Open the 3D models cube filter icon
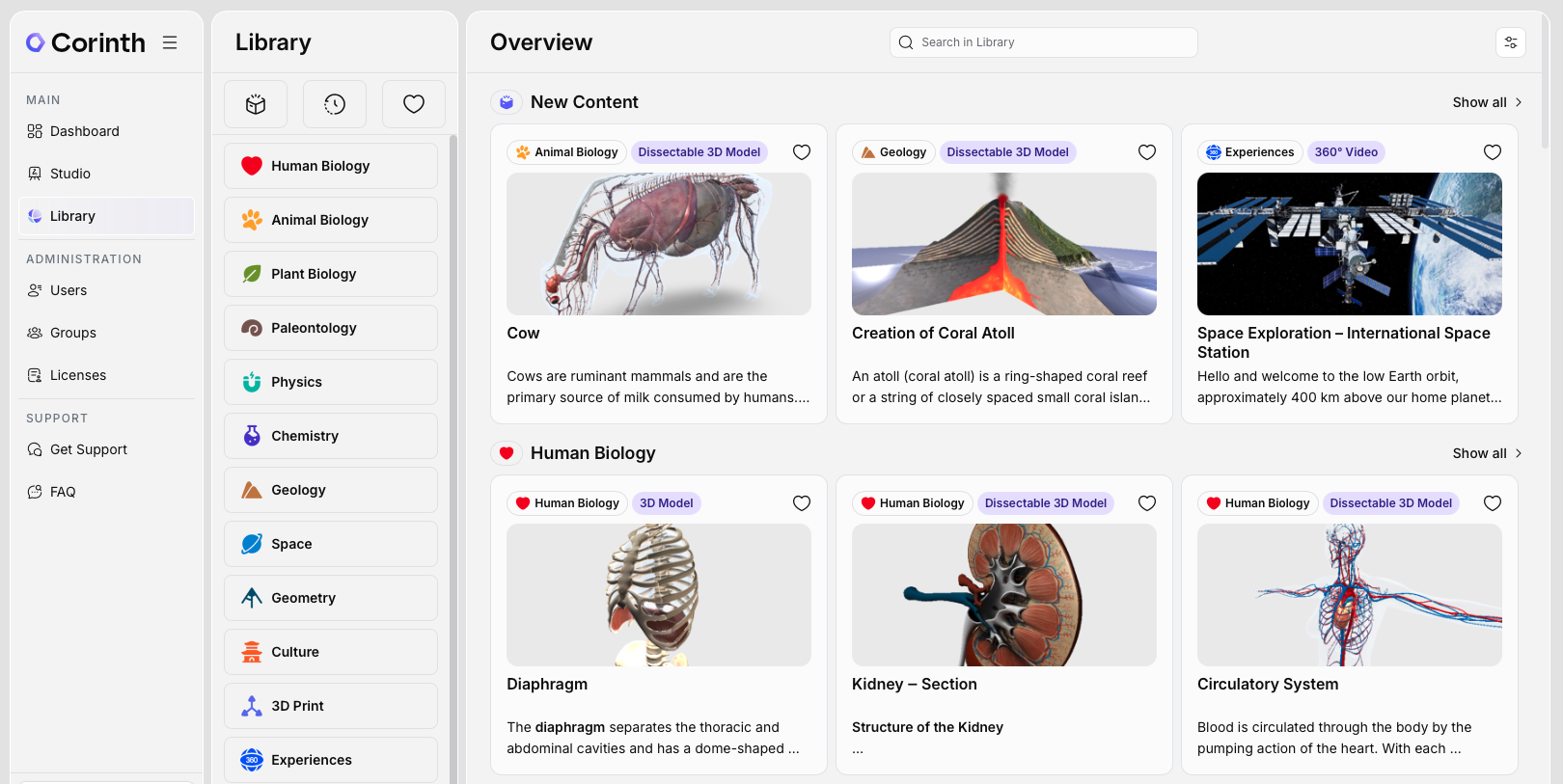Viewport: 1563px width, 784px height. point(256,104)
